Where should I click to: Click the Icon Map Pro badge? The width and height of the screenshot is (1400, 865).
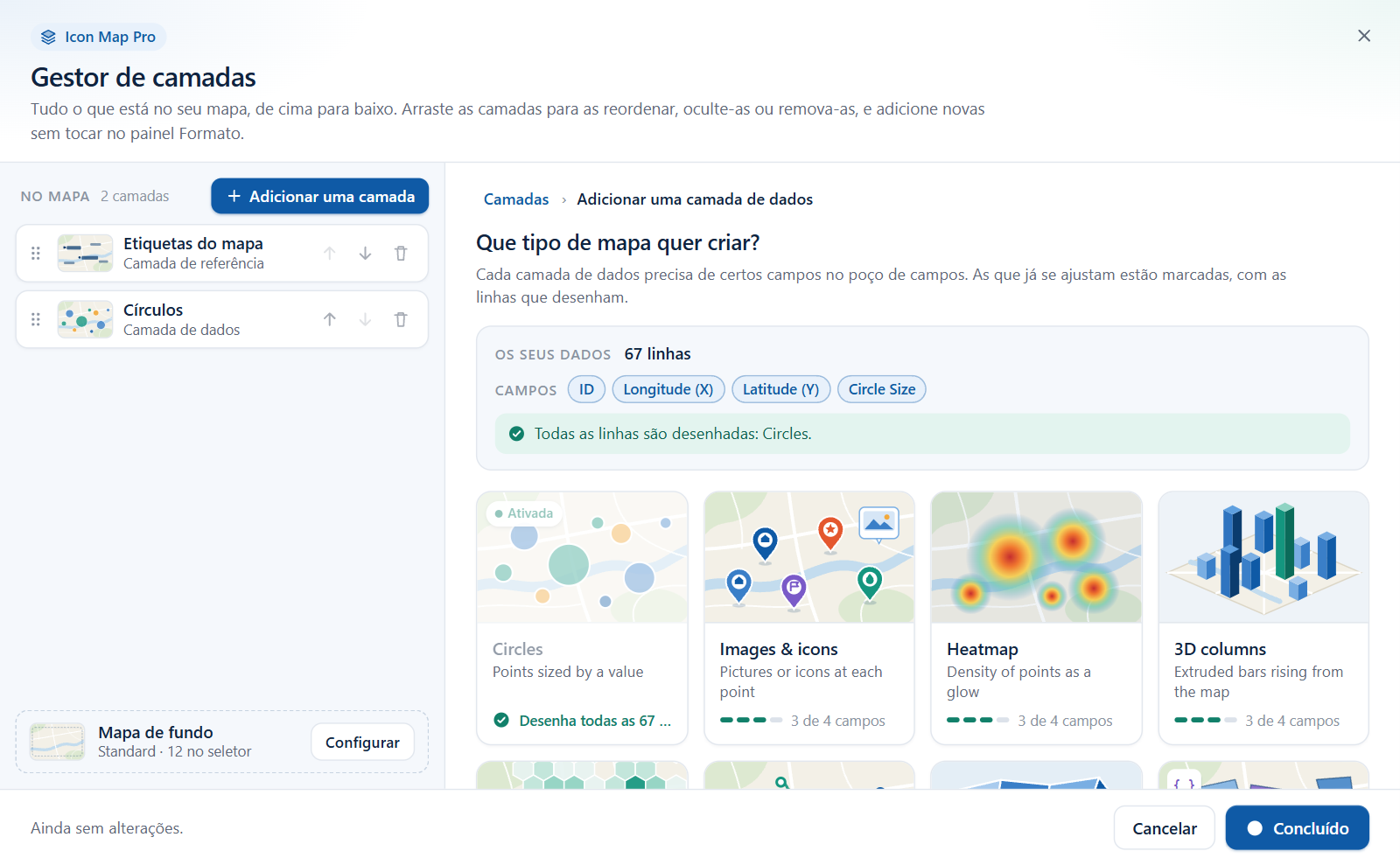(99, 37)
